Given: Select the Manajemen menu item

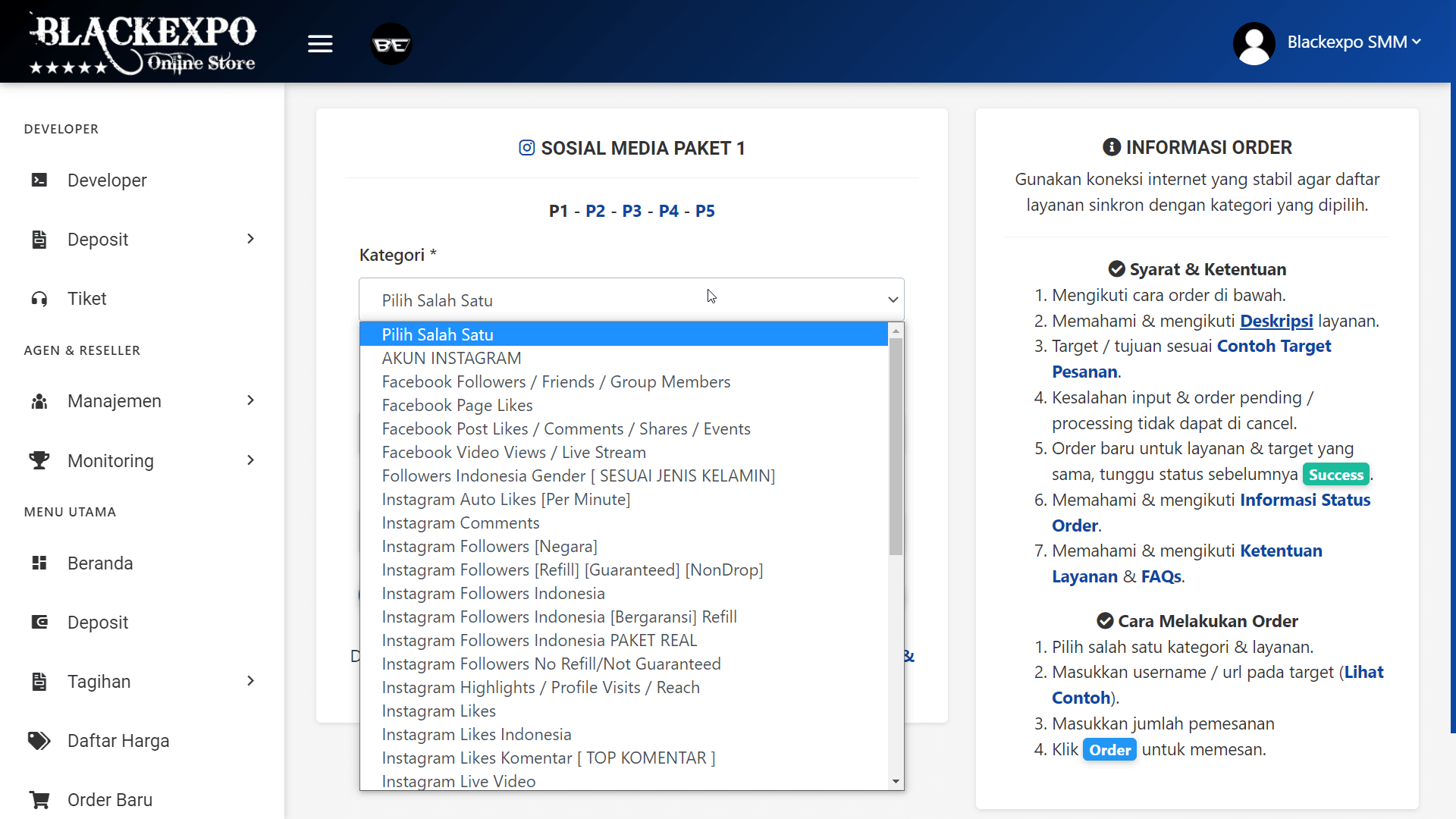Looking at the screenshot, I should click(x=115, y=400).
